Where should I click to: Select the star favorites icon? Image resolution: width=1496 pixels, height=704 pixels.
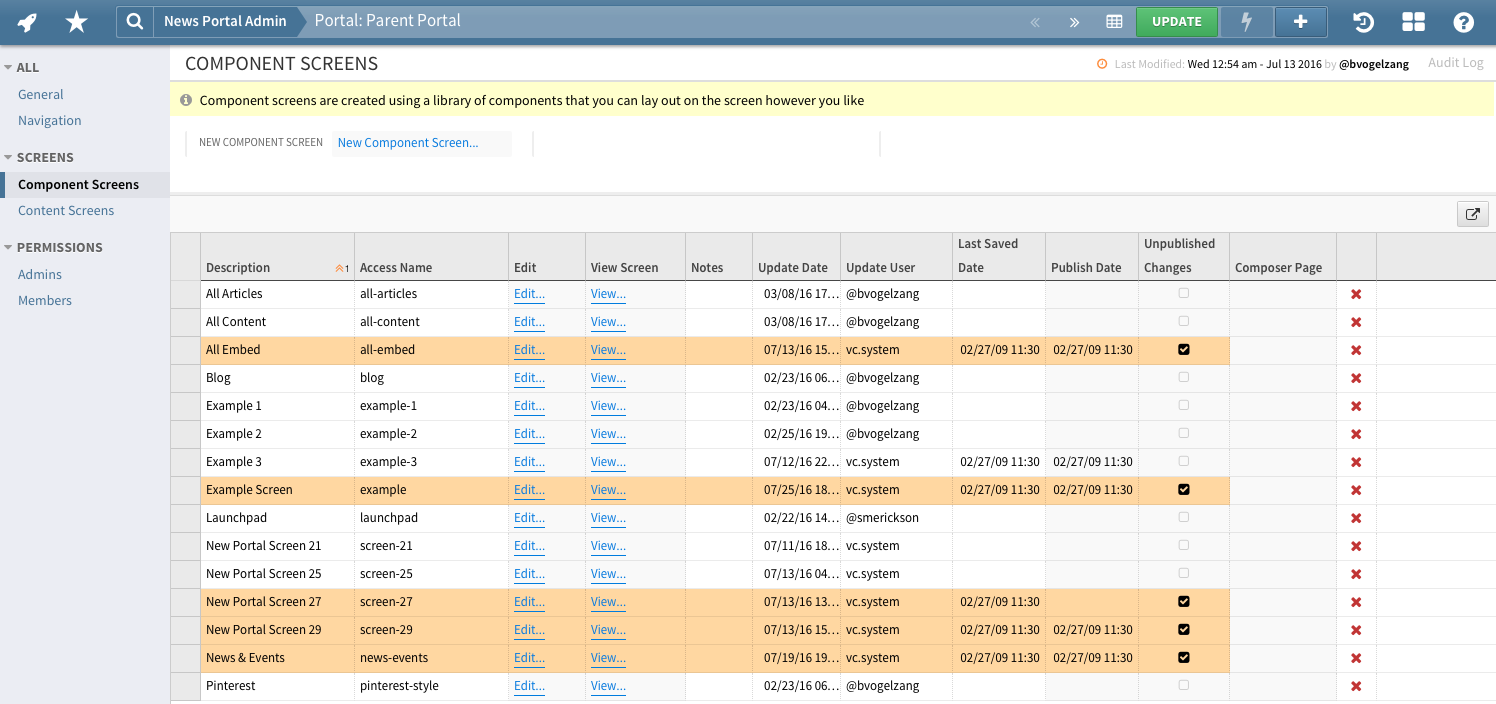pyautogui.click(x=75, y=21)
